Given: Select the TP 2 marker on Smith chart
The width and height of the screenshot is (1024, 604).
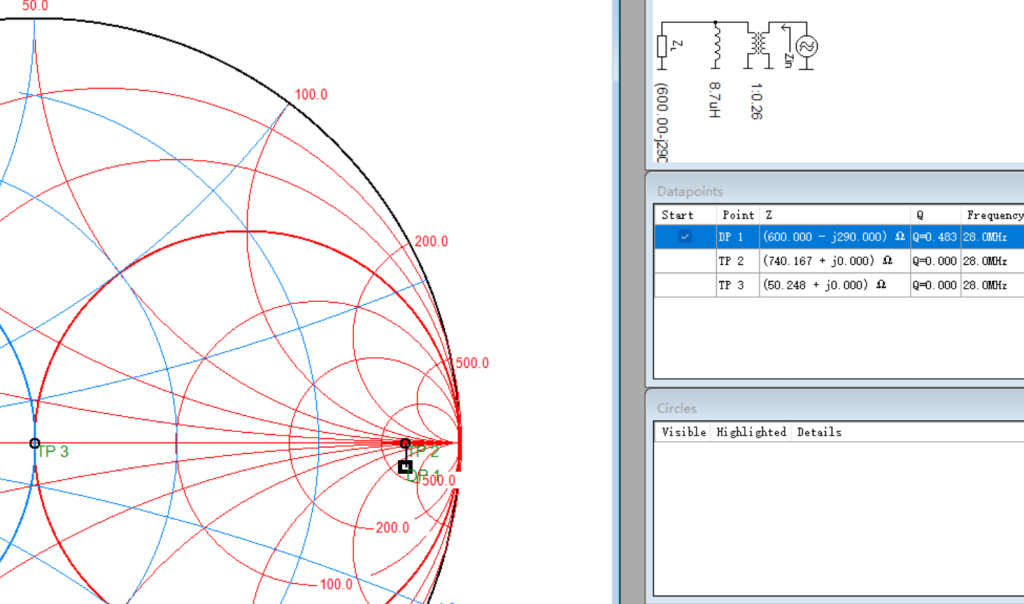Looking at the screenshot, I should tap(405, 443).
